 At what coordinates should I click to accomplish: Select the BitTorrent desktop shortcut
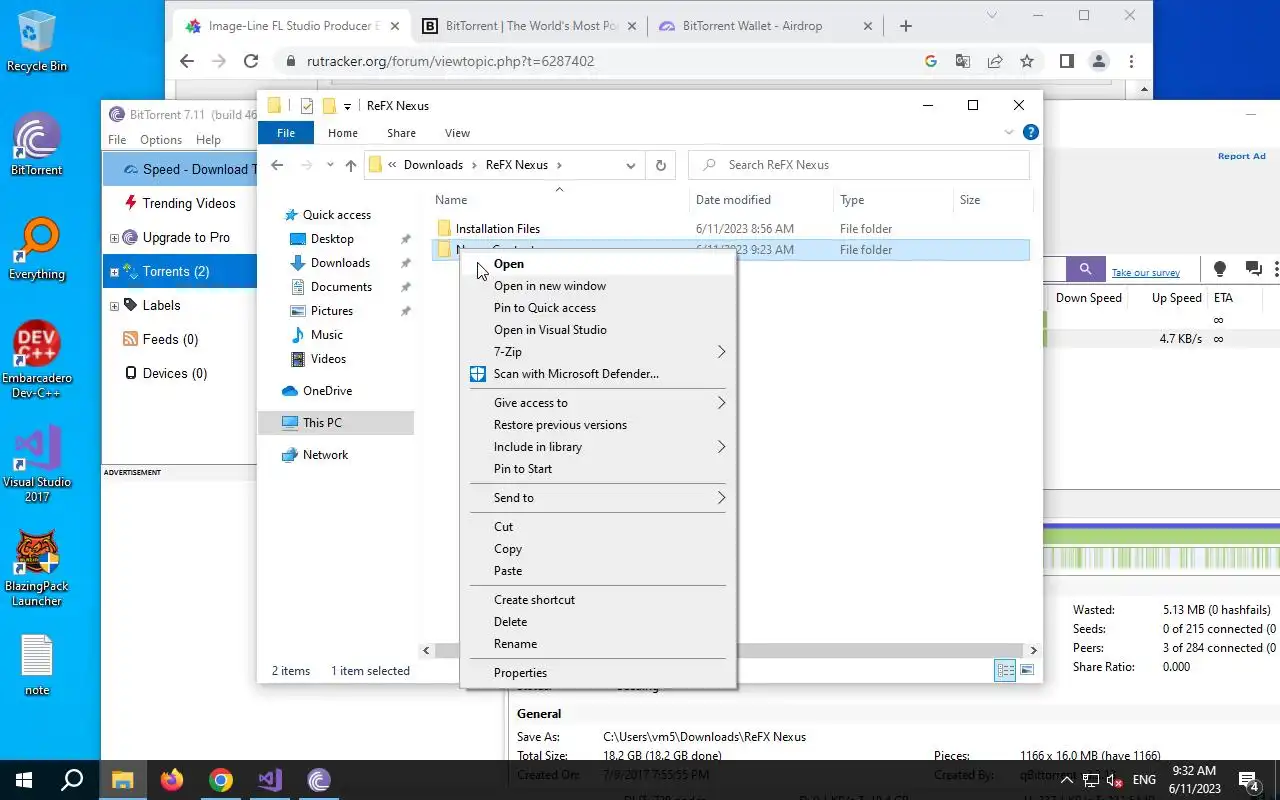[37, 145]
